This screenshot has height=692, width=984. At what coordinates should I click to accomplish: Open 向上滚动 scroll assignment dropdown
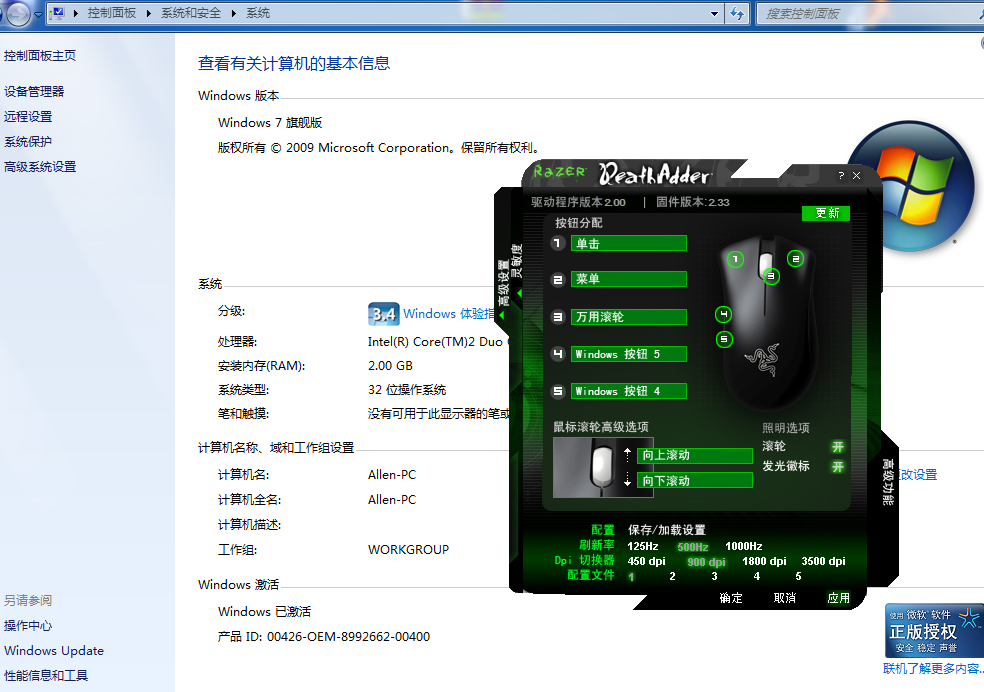point(695,455)
